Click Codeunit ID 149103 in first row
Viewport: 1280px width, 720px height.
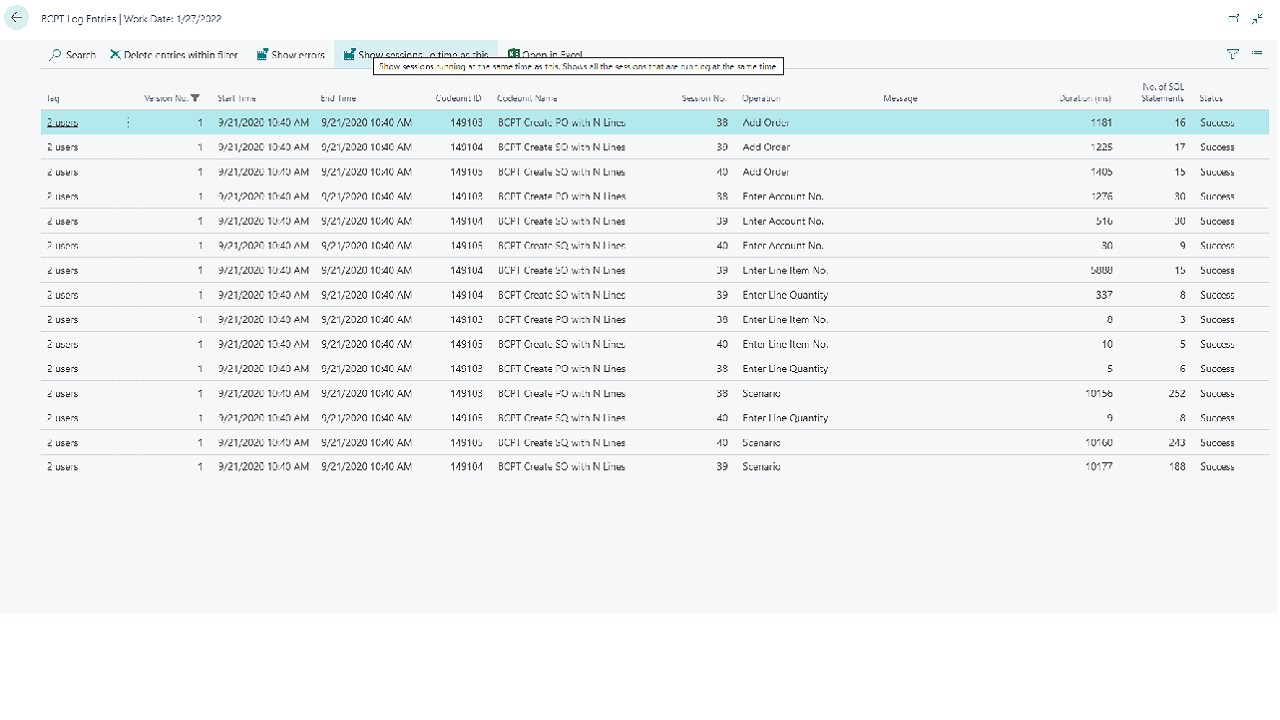[x=466, y=122]
